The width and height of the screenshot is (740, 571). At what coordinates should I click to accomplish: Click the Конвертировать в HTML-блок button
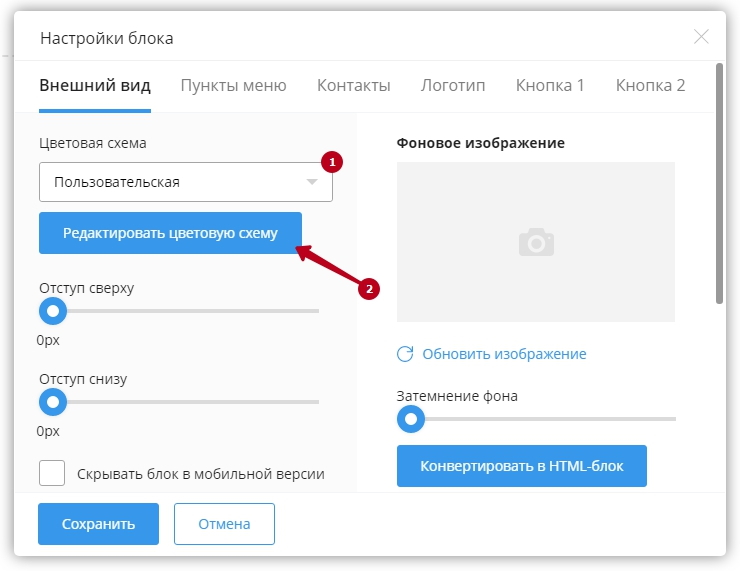coord(522,466)
